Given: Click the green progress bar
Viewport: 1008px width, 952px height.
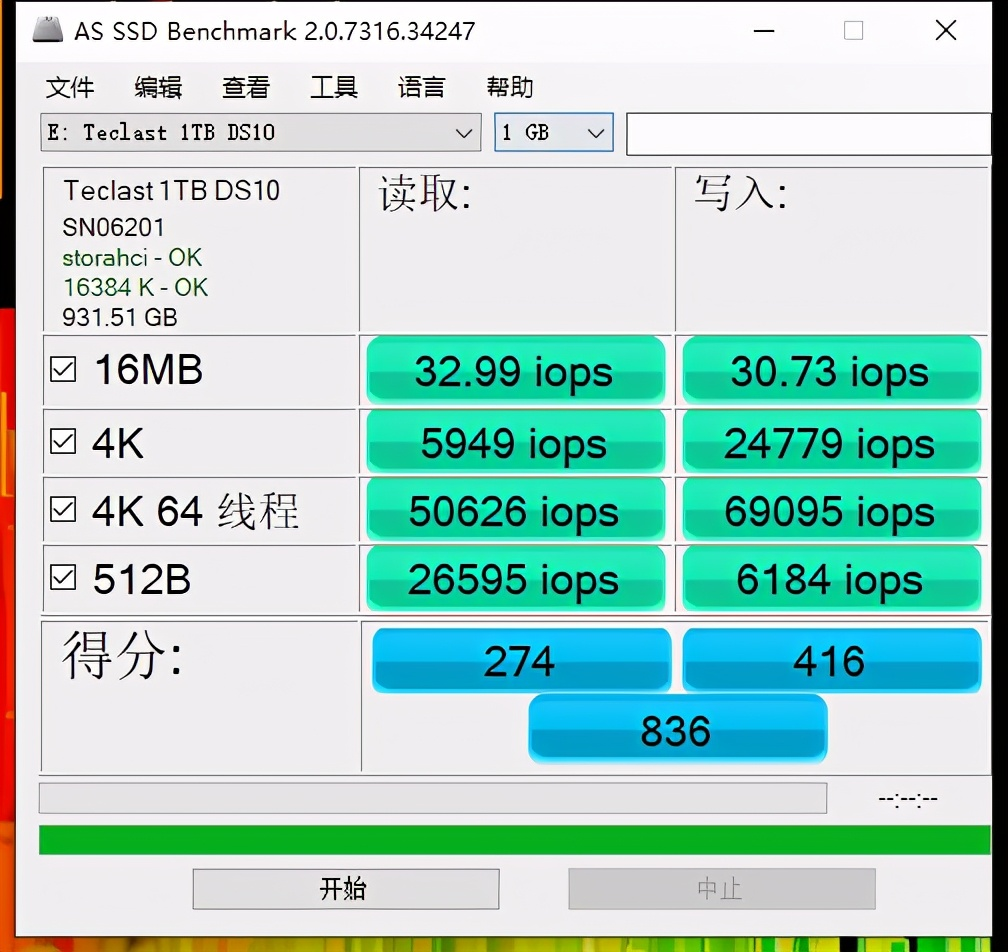Looking at the screenshot, I should point(514,840).
